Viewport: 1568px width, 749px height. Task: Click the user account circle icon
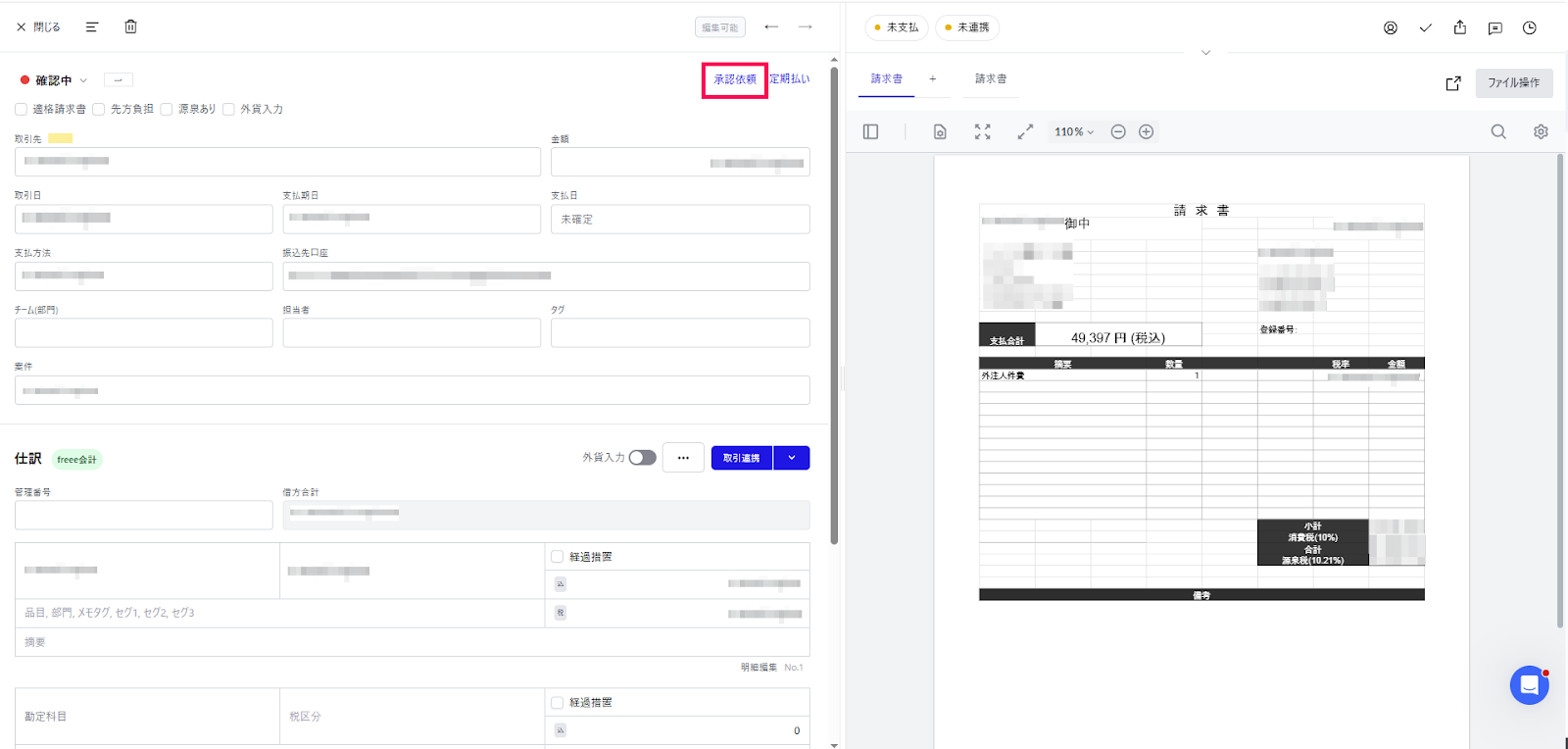(x=1391, y=27)
